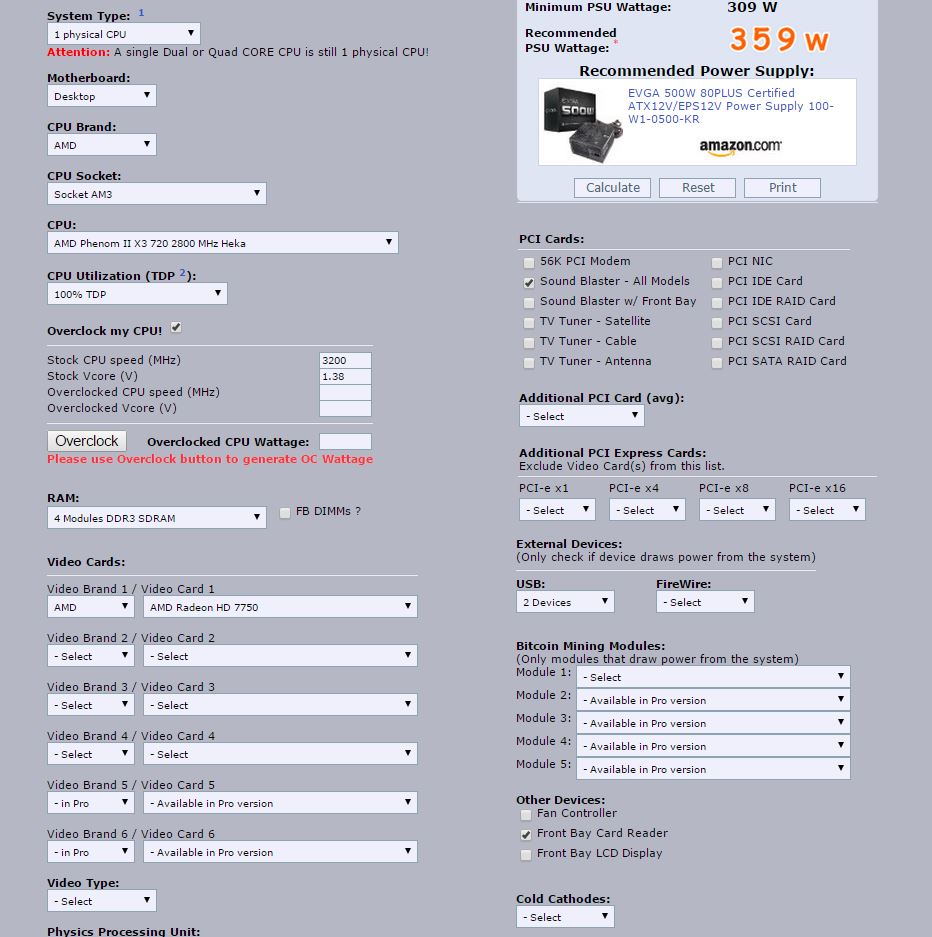
Task: Open the Video Card 6 Pro version dropdown
Action: [x=280, y=852]
